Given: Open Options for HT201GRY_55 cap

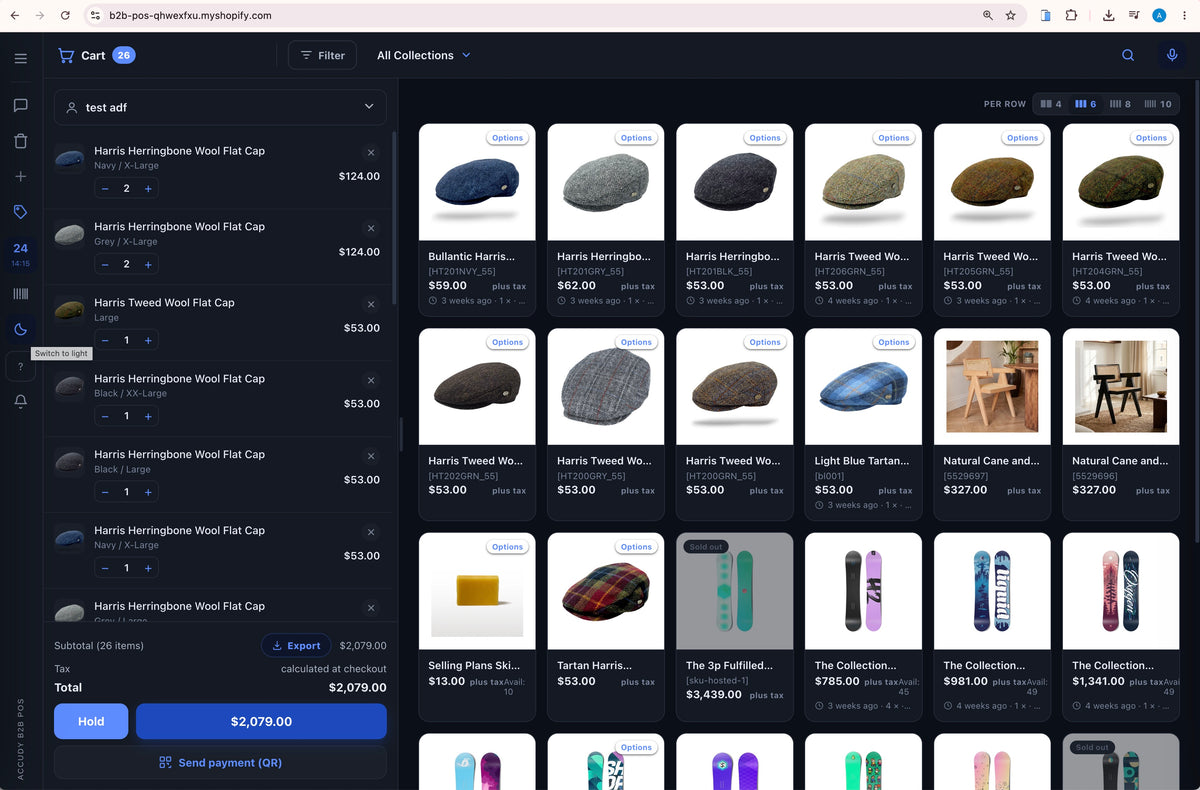Looking at the screenshot, I should [636, 138].
